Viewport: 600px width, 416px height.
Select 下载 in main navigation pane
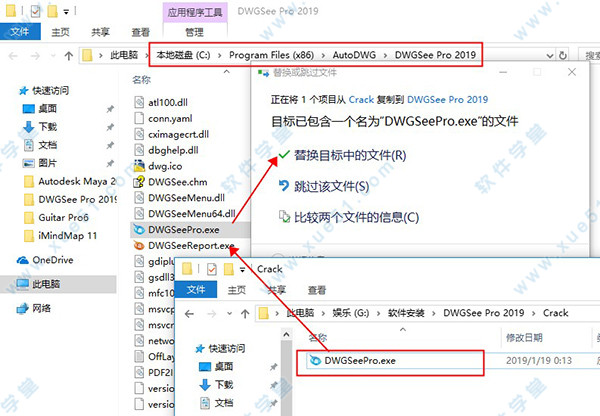pos(47,127)
